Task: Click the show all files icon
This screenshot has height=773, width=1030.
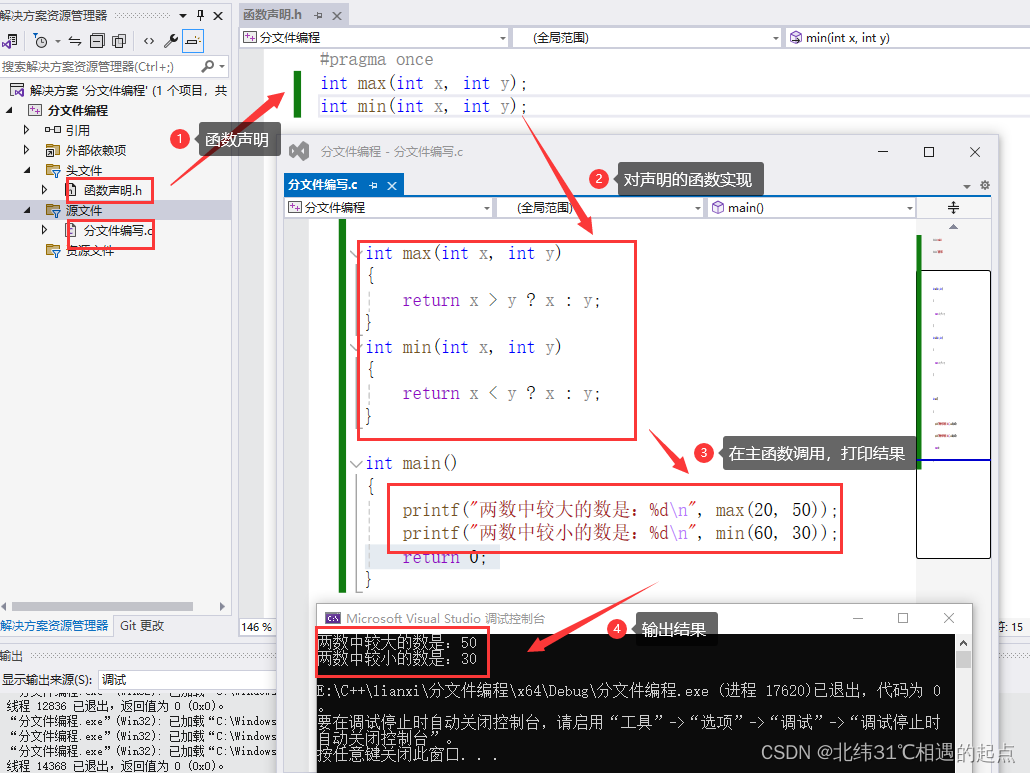Action: tap(119, 41)
